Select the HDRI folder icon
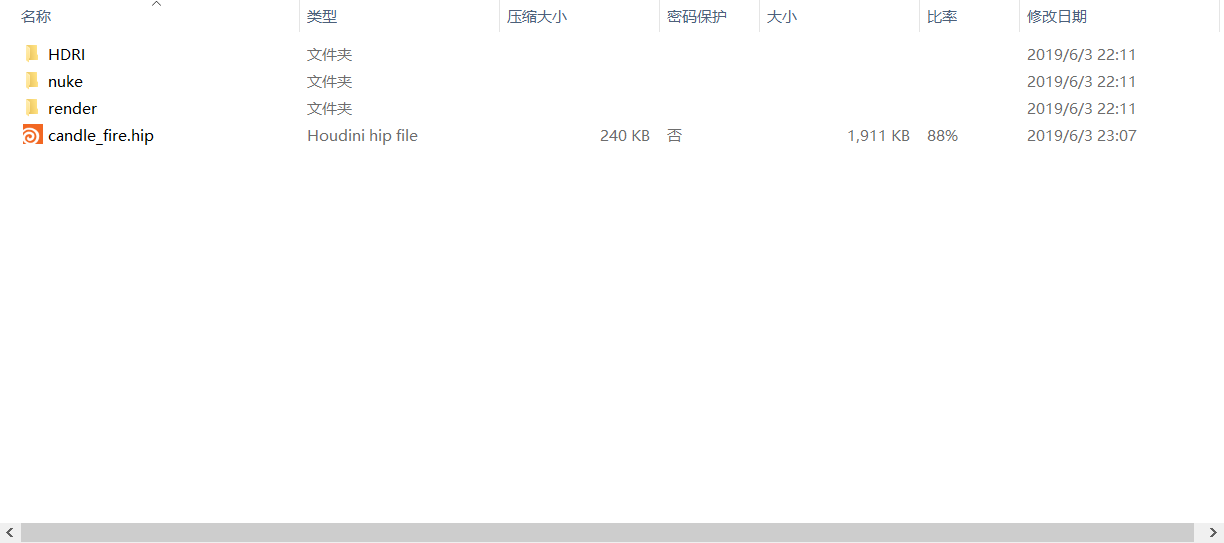Viewport: 1224px width, 543px height. click(x=32, y=54)
